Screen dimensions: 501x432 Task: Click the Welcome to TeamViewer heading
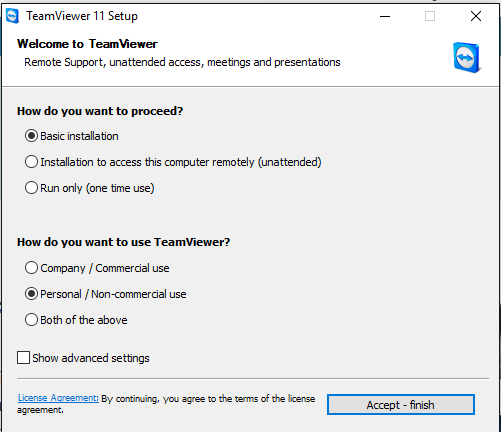87,44
